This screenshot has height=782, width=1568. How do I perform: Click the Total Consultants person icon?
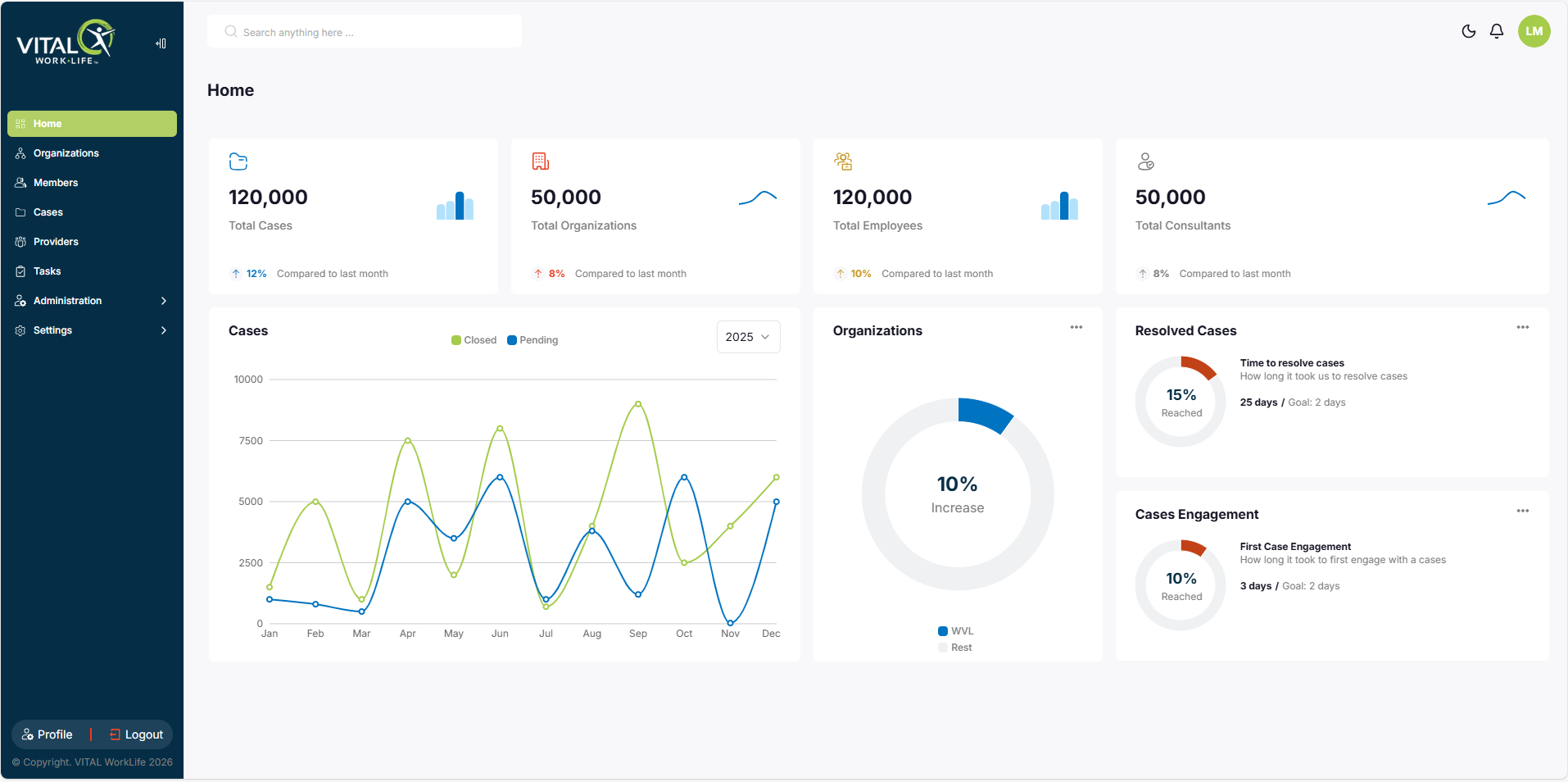(x=1145, y=161)
